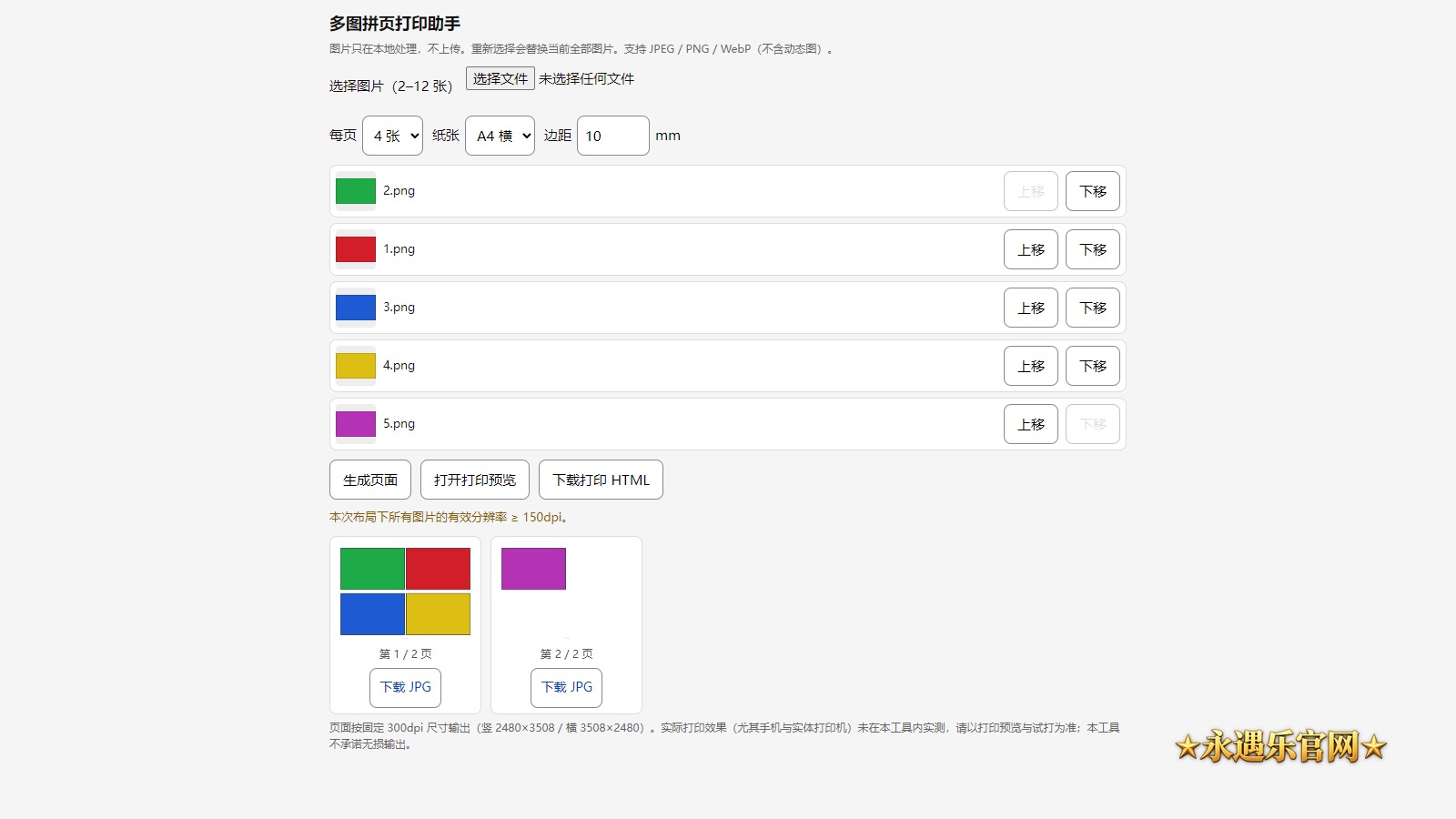Click the page 1 preview thumbnail
Screen dimensions: 1456x819
point(405,591)
